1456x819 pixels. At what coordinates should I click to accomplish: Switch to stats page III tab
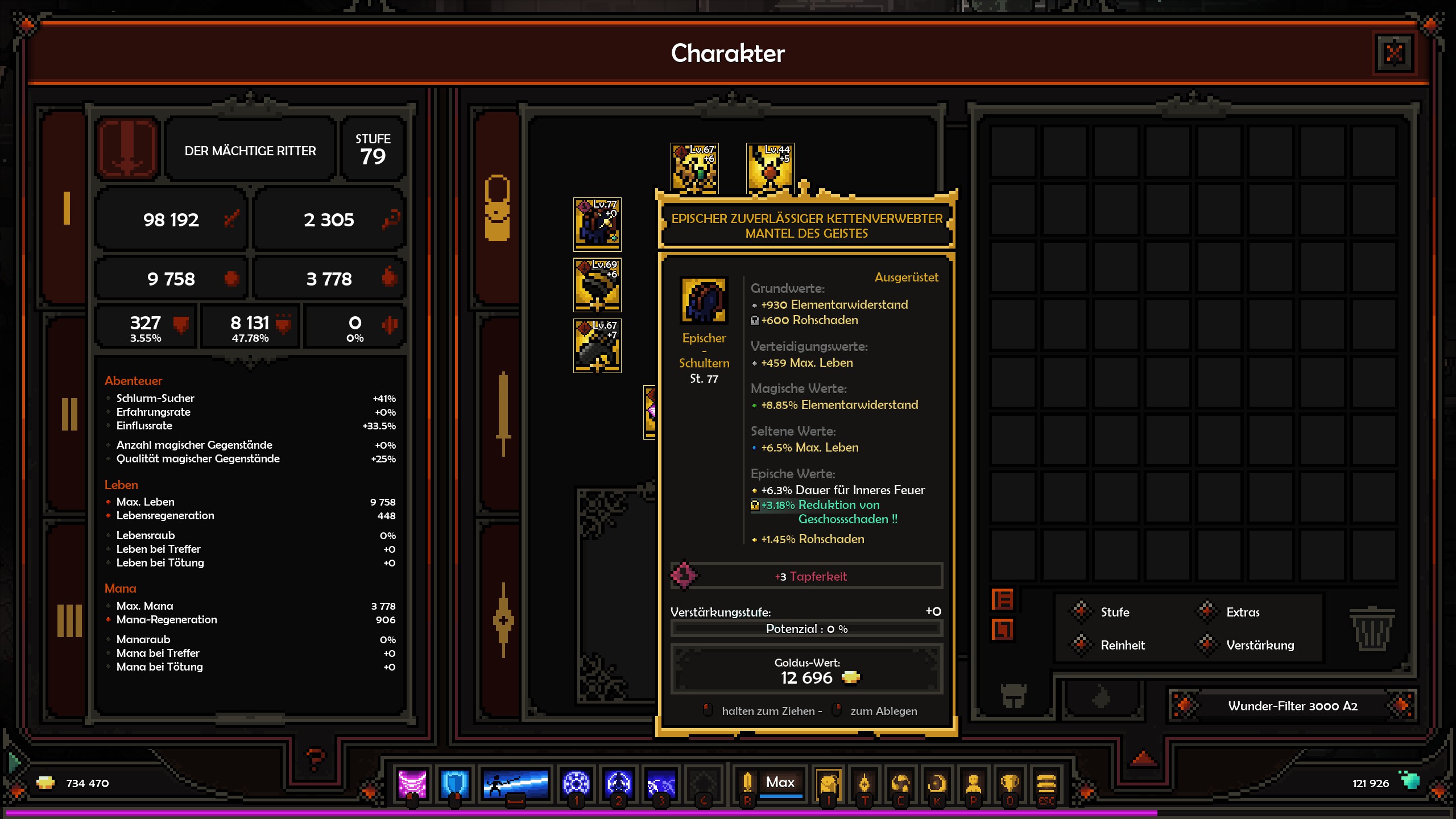pos(69,620)
